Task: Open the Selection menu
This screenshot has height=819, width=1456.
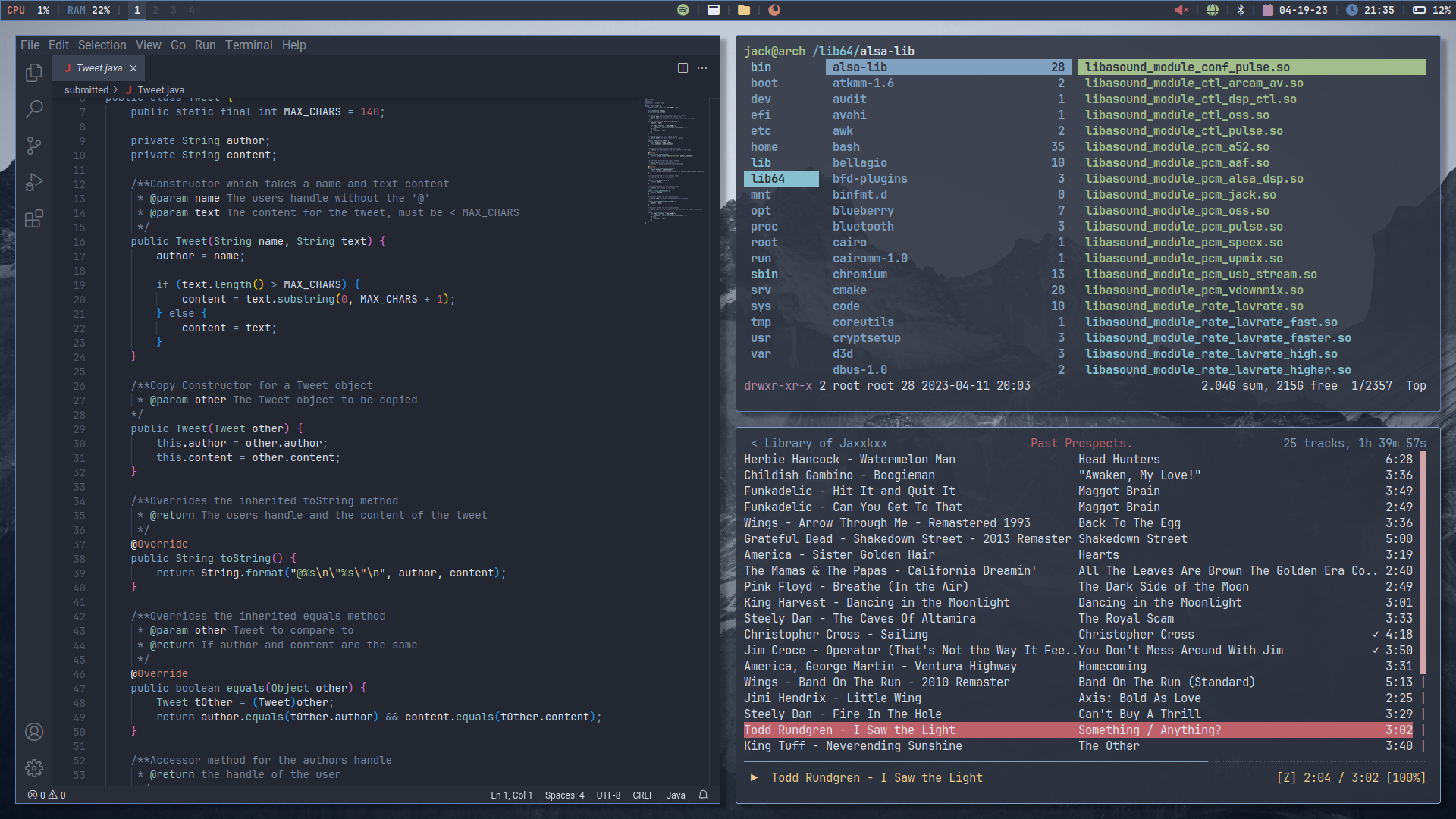Action: (102, 45)
